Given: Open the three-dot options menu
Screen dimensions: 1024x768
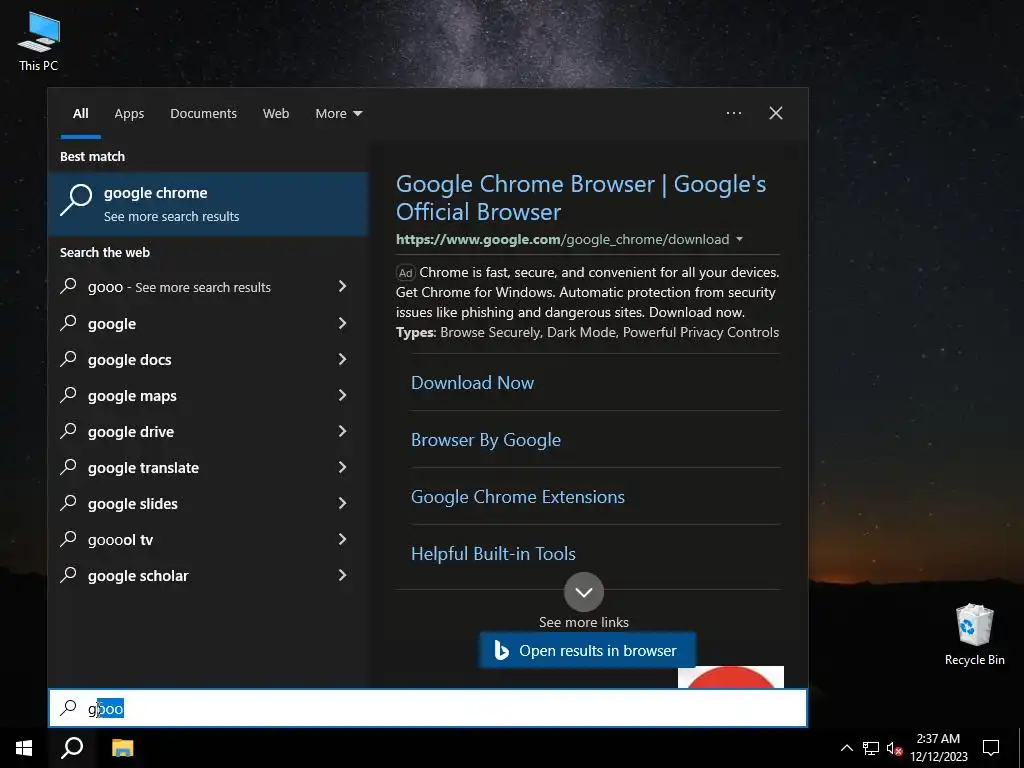Looking at the screenshot, I should pos(734,113).
